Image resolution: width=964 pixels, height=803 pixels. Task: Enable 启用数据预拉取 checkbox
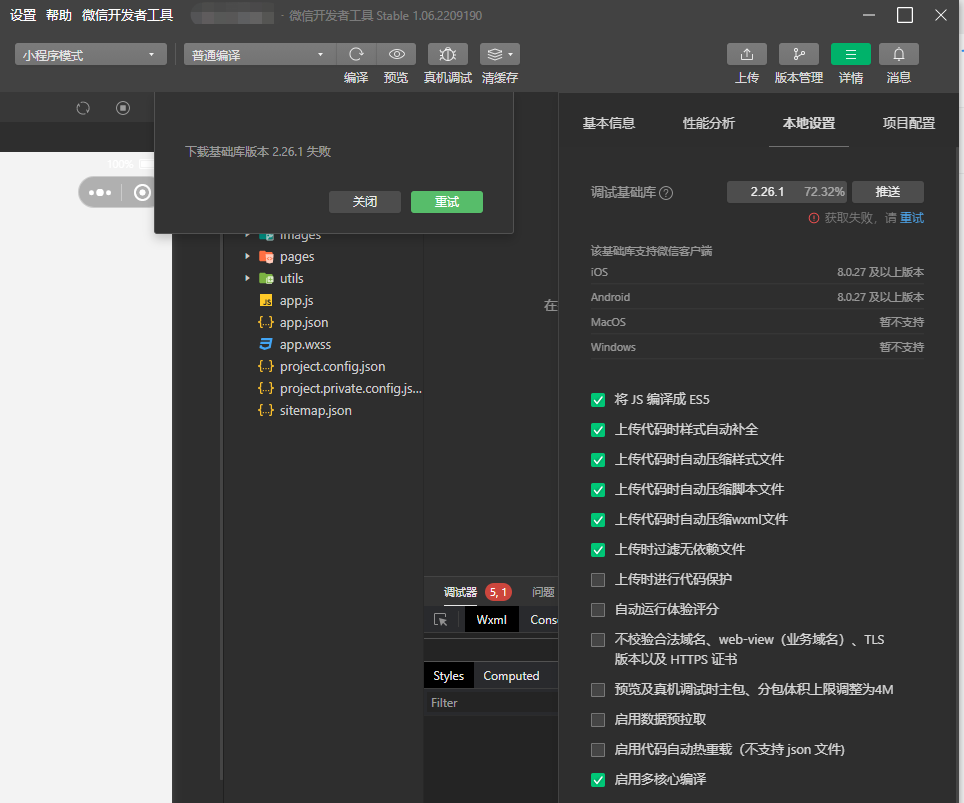[598, 720]
